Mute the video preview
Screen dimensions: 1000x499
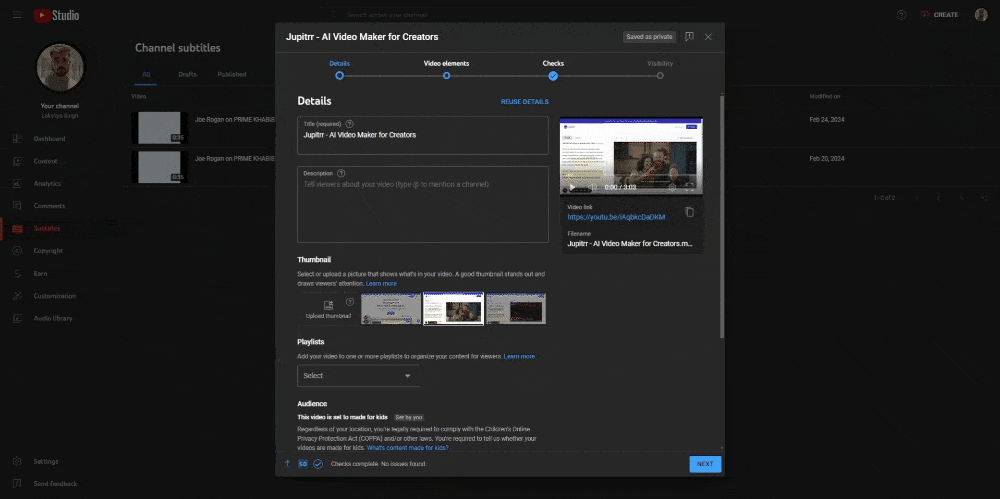click(592, 188)
